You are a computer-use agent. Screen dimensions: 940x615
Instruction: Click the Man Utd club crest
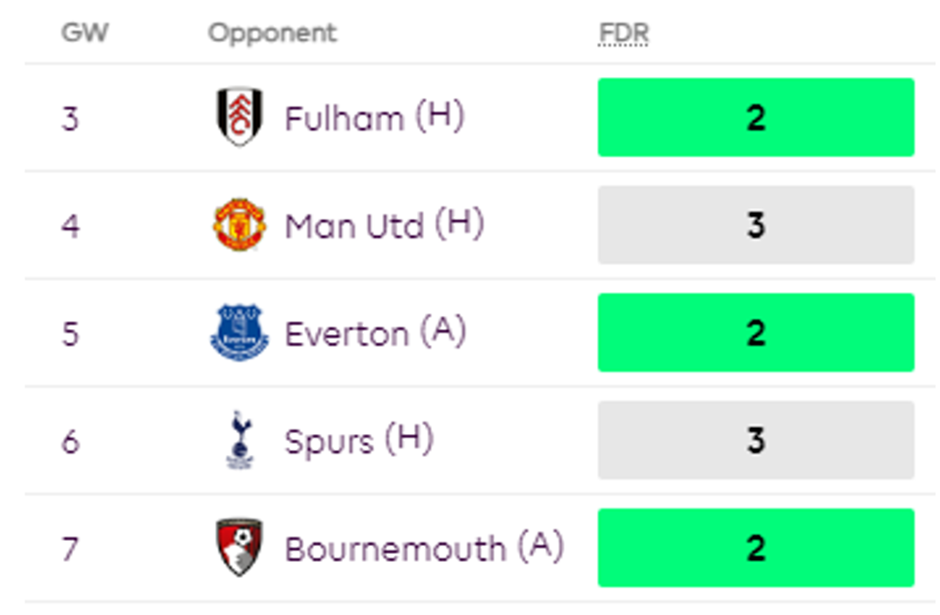click(239, 225)
